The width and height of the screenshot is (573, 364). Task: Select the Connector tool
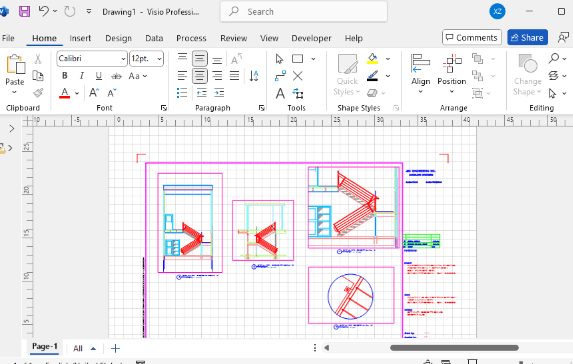click(x=280, y=76)
